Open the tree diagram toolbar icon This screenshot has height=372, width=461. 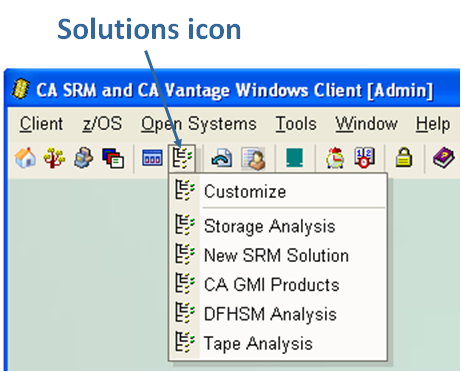pyautogui.click(x=54, y=158)
